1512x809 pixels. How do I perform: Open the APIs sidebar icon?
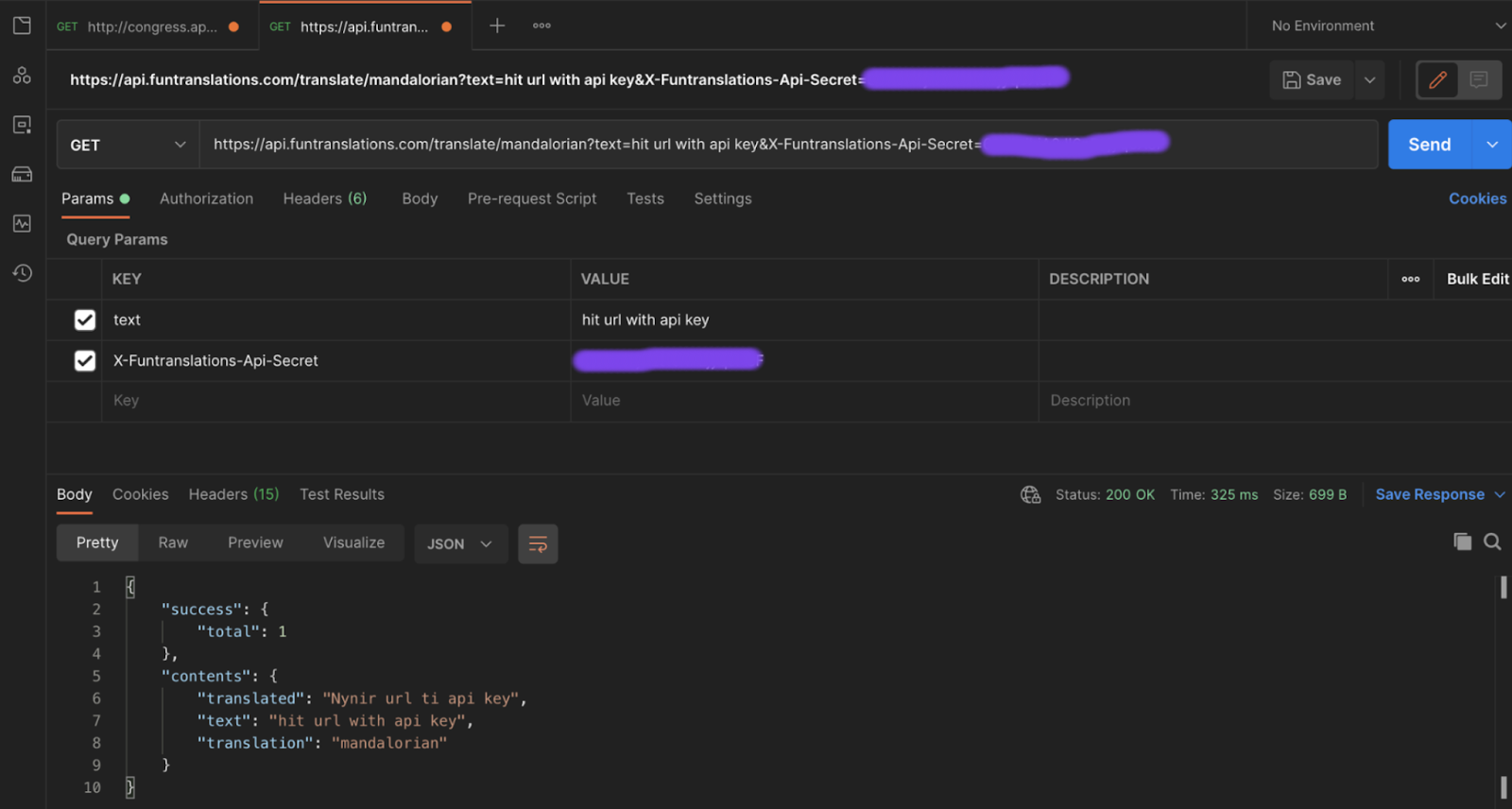22,75
